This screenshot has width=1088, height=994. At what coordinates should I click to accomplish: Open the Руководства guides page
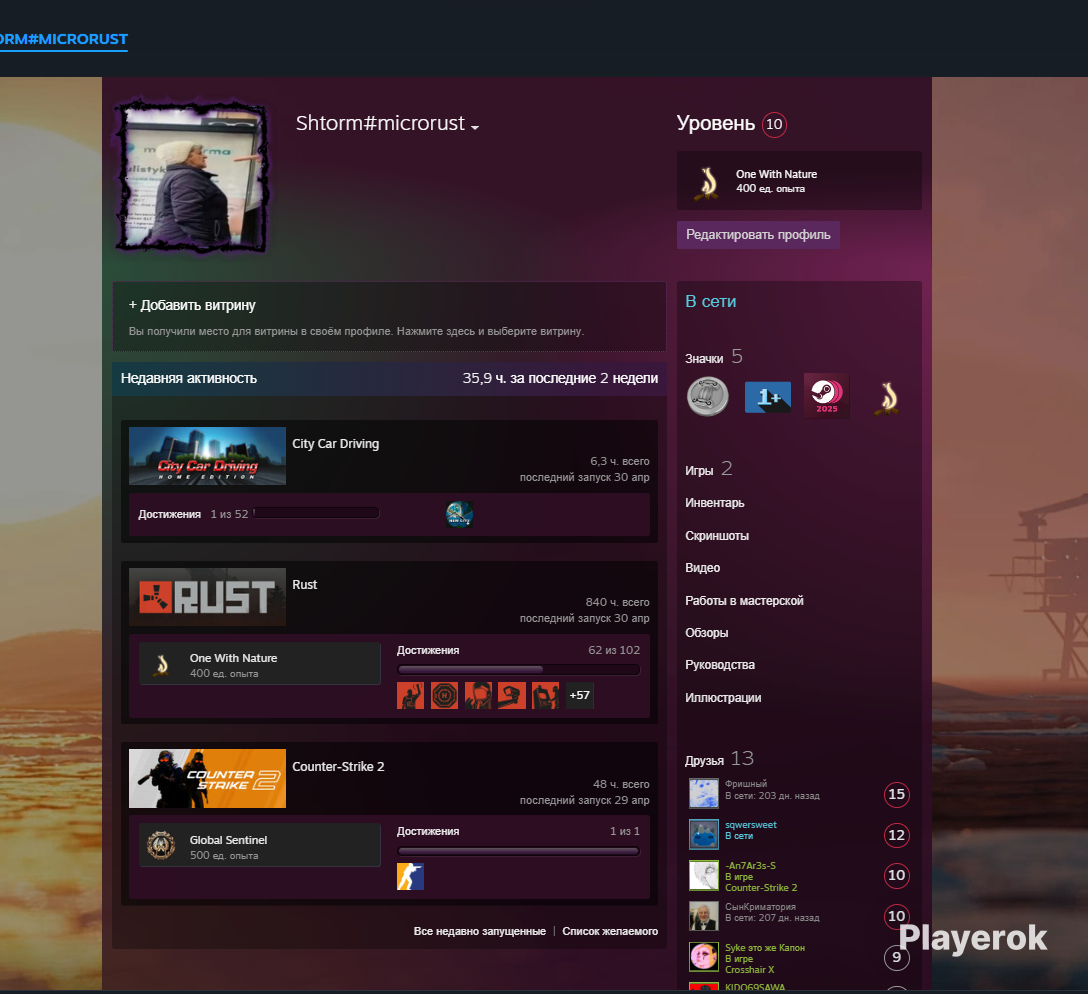click(720, 665)
